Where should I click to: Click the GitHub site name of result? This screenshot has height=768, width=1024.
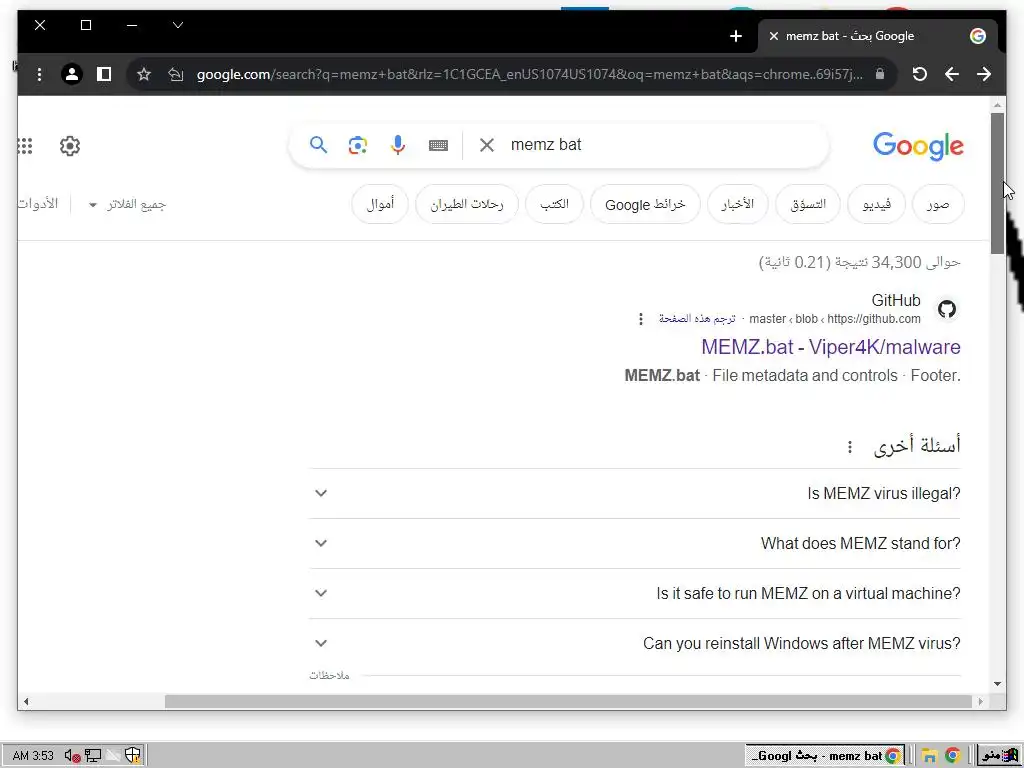click(896, 300)
